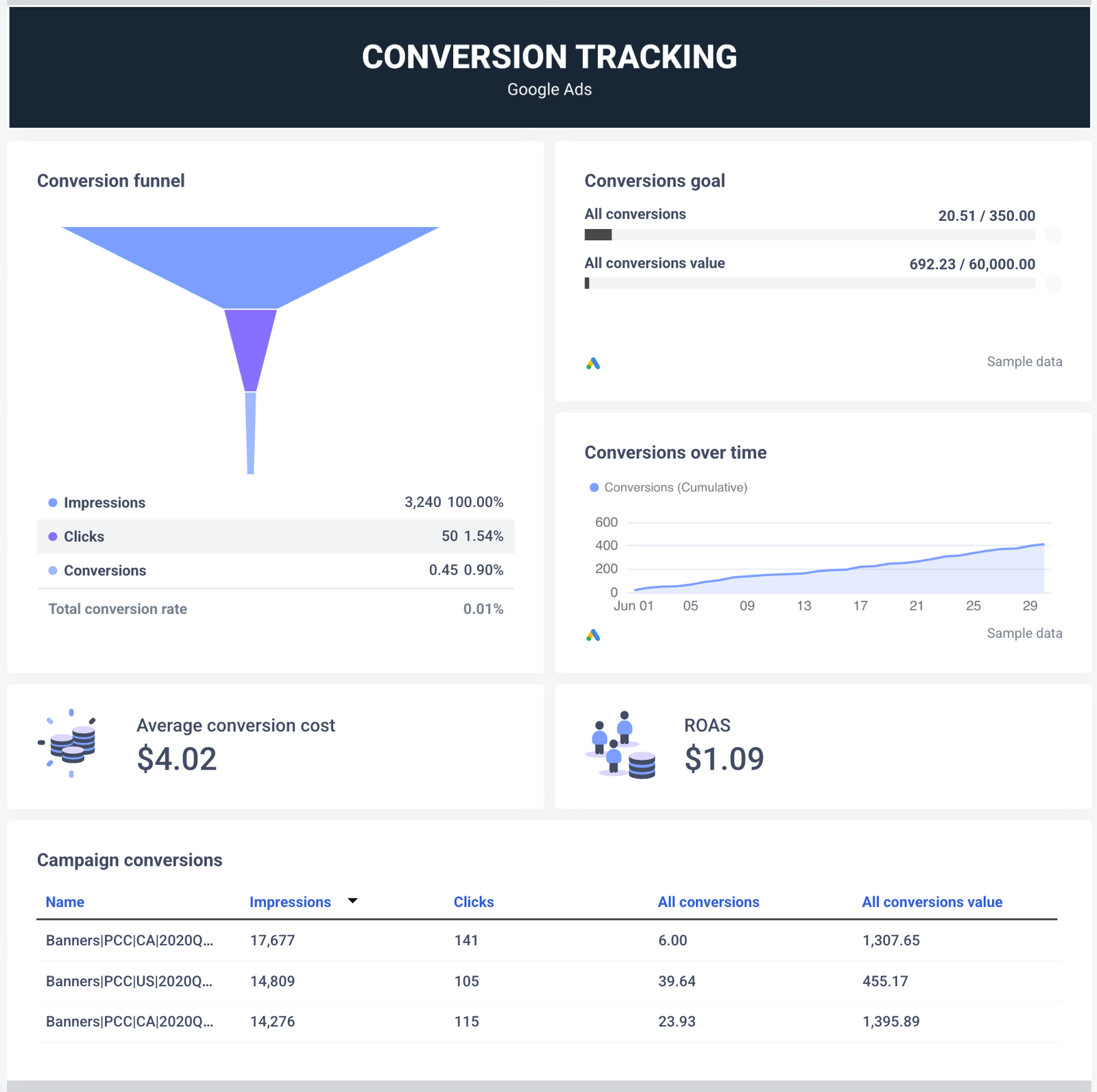The width and height of the screenshot is (1097, 1092).
Task: Click the 692.23 / 60,000.00 goal value
Action: click(x=972, y=264)
